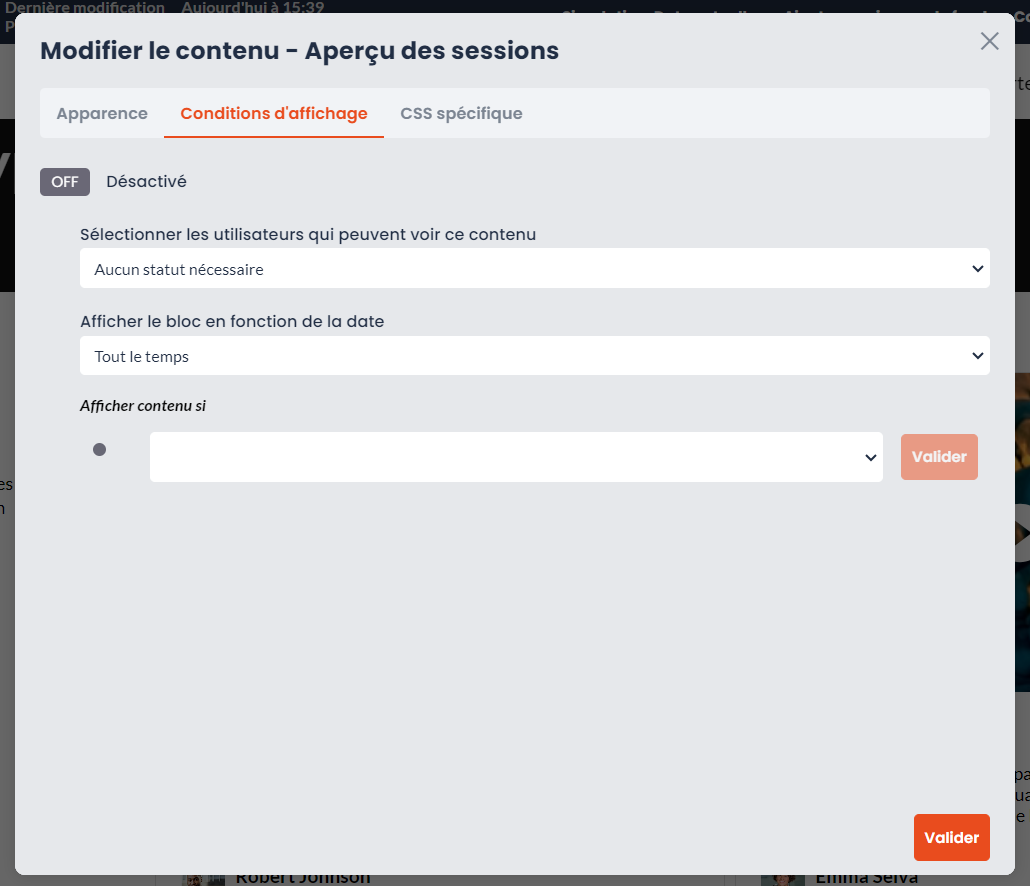This screenshot has height=886, width=1030.
Task: Click the gray bullet beside the condition row
Action: pyautogui.click(x=99, y=450)
